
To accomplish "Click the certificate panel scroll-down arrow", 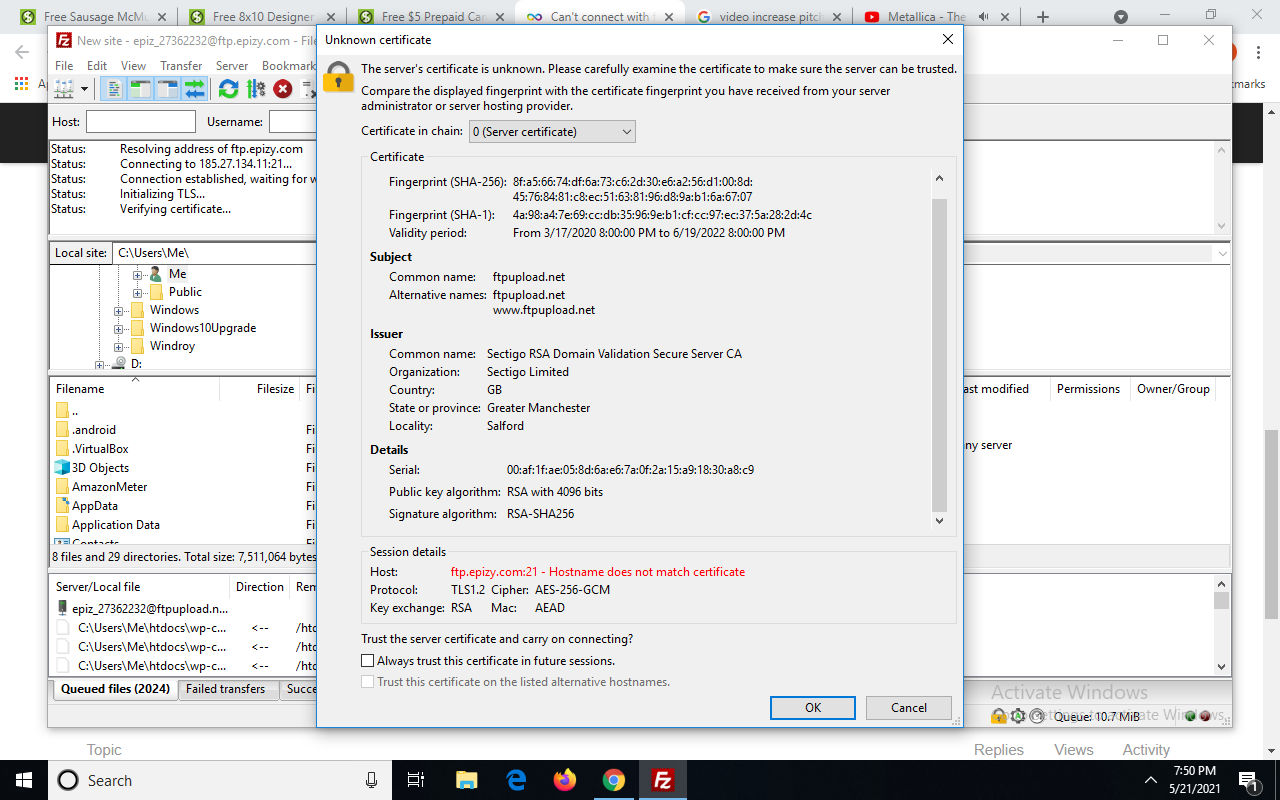I will (939, 520).
